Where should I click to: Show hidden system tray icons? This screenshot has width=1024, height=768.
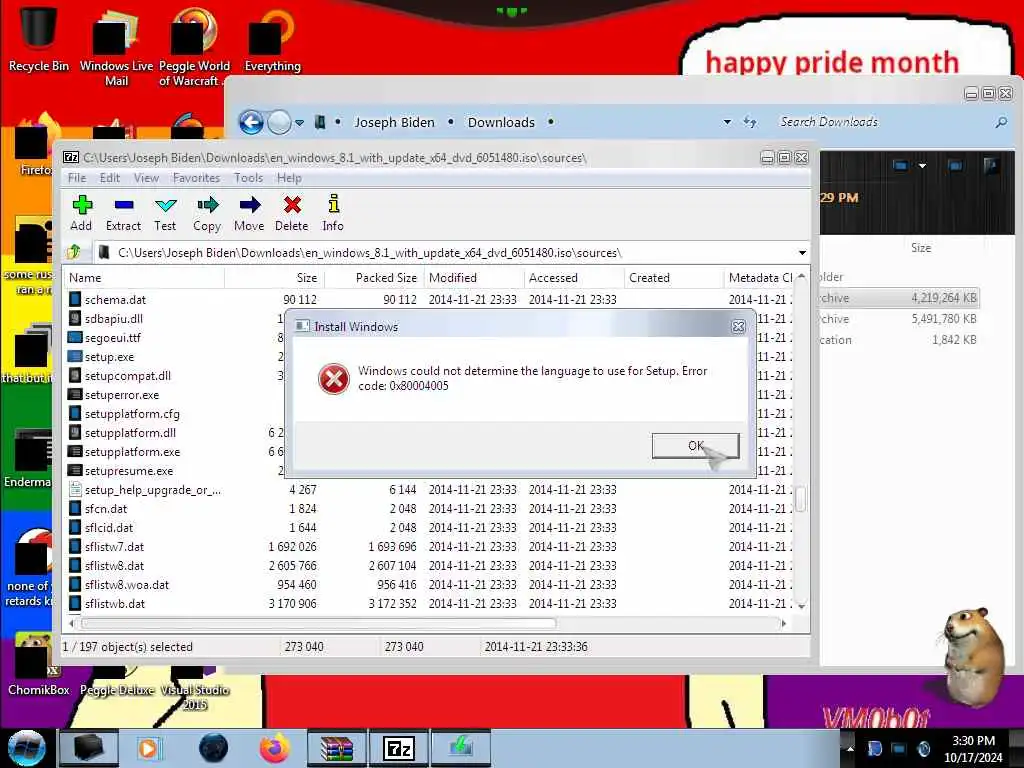[x=850, y=748]
